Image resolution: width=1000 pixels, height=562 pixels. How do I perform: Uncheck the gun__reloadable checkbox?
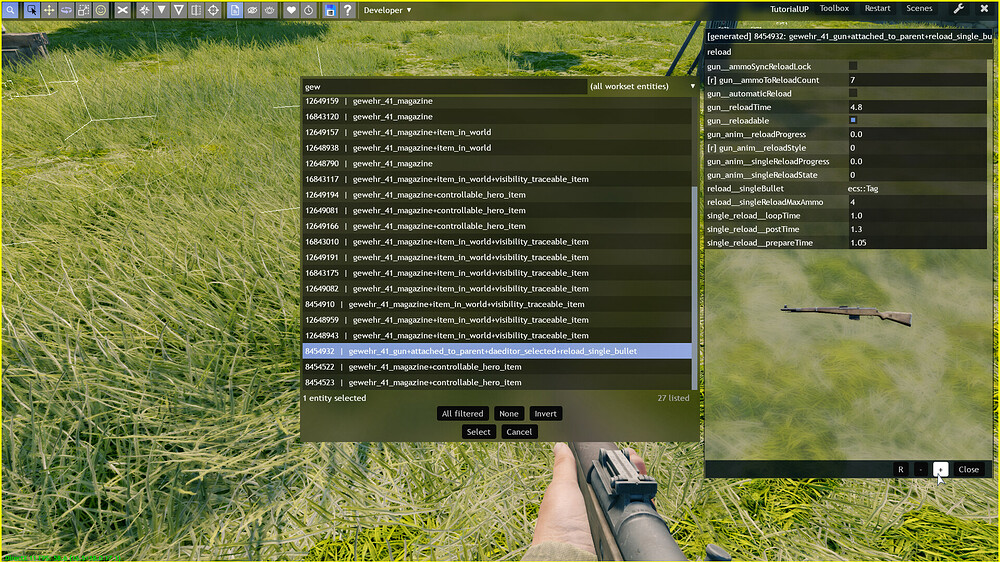853,120
